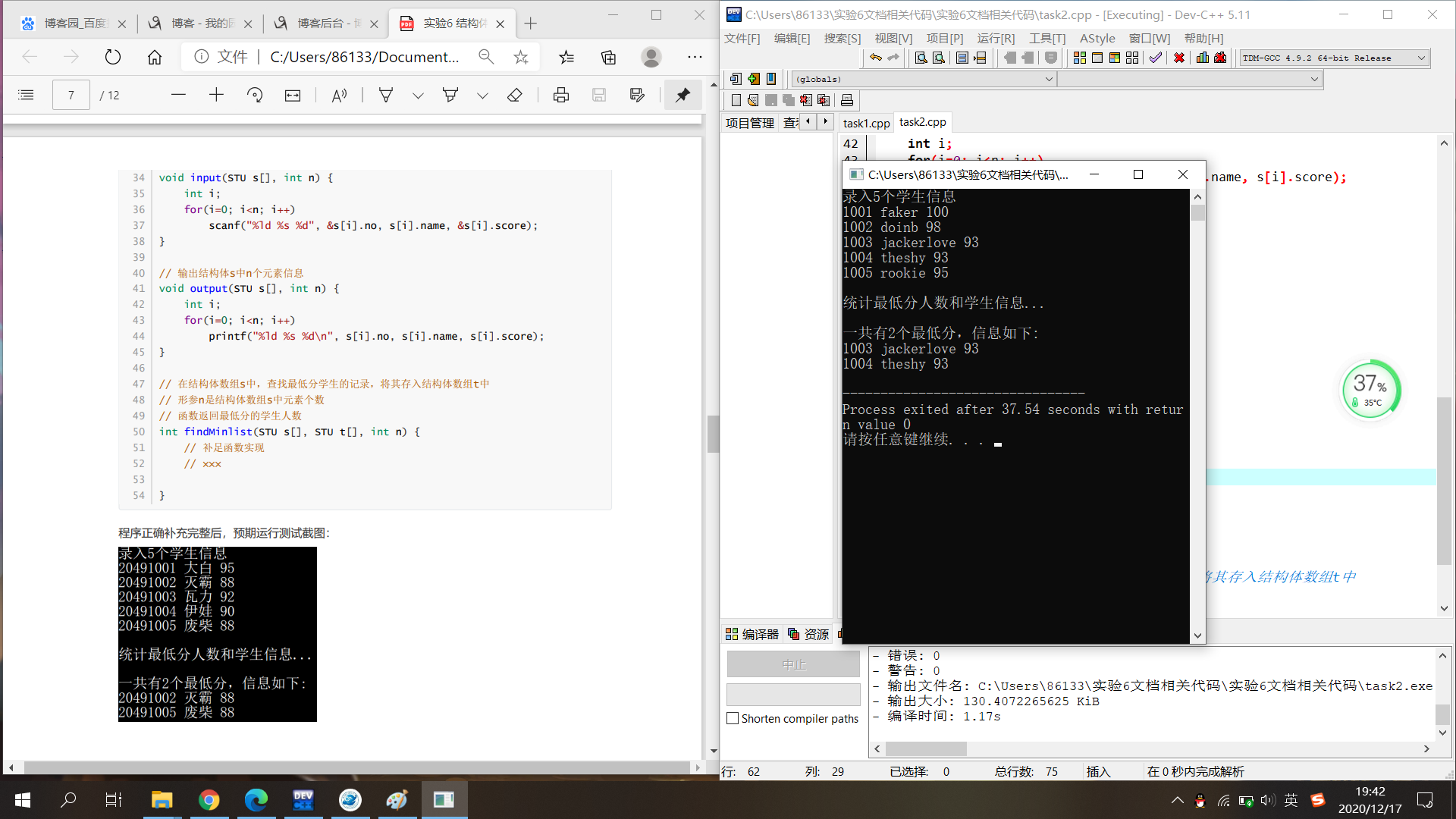The image size is (1456, 819).
Task: Click the PDF page number input field
Action: tap(71, 95)
